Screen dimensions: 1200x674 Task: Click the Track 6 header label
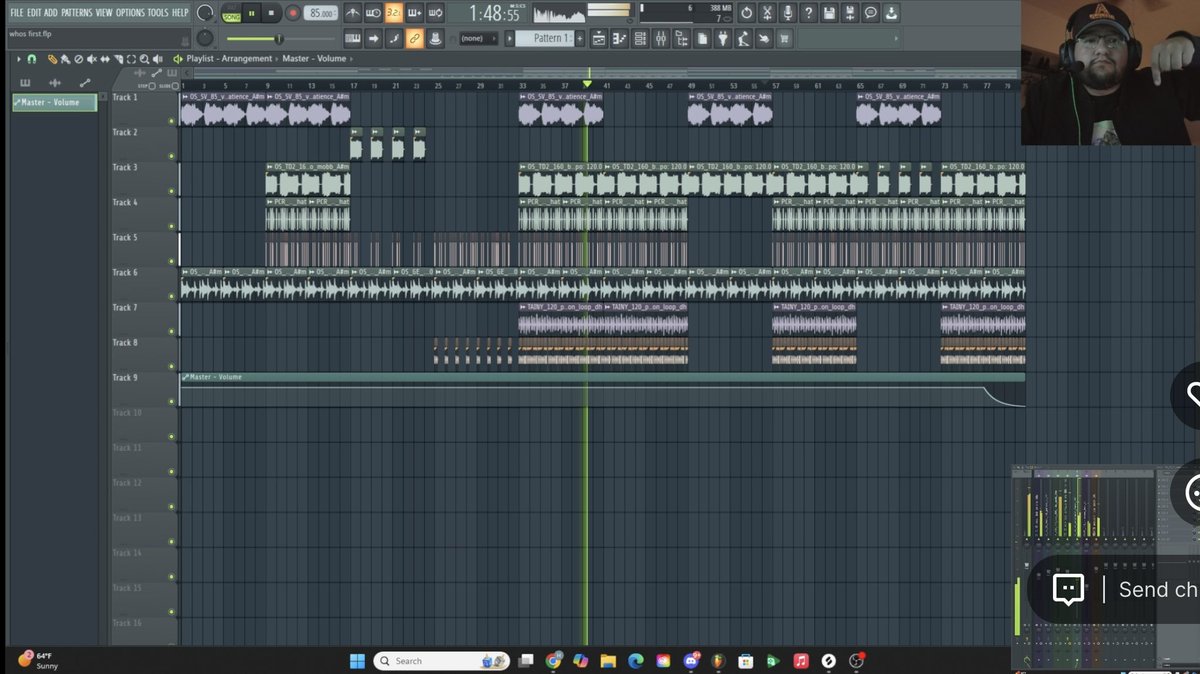125,272
